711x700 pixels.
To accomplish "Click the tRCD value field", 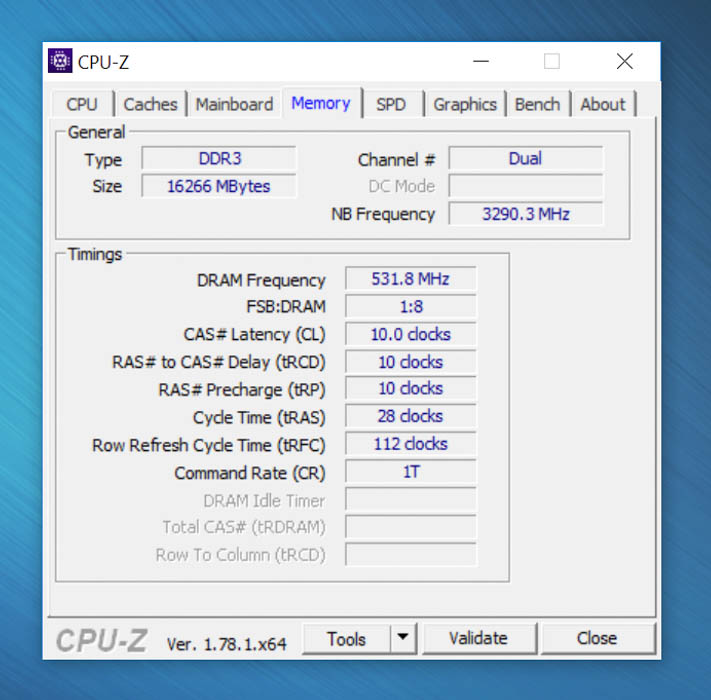I will (x=410, y=362).
